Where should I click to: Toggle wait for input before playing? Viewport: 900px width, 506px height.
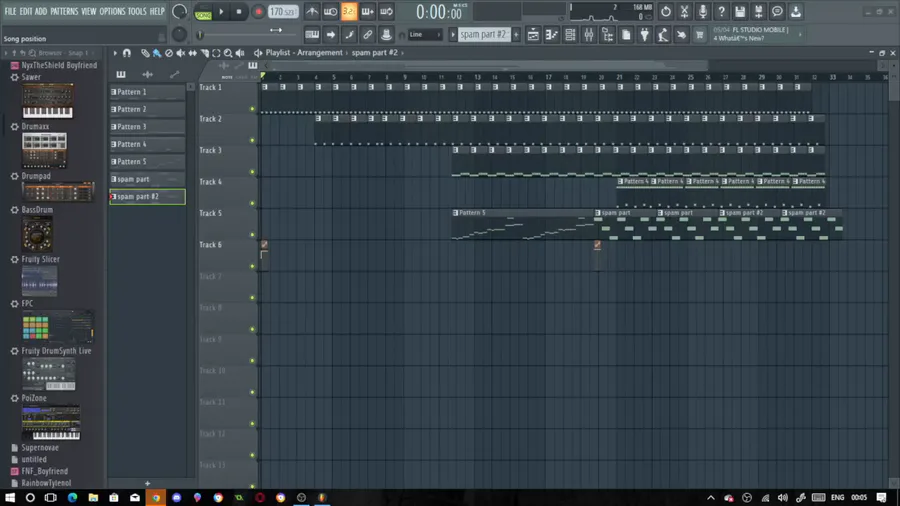click(330, 11)
